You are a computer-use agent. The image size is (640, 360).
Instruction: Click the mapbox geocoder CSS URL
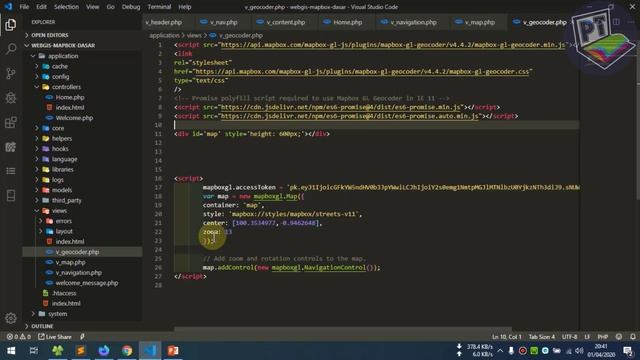362,71
